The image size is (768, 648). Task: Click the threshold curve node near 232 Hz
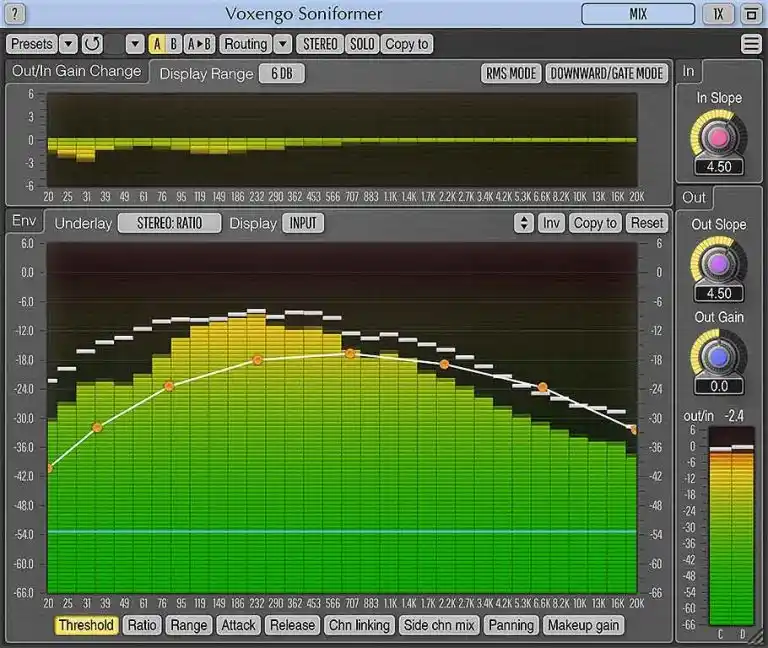point(258,360)
